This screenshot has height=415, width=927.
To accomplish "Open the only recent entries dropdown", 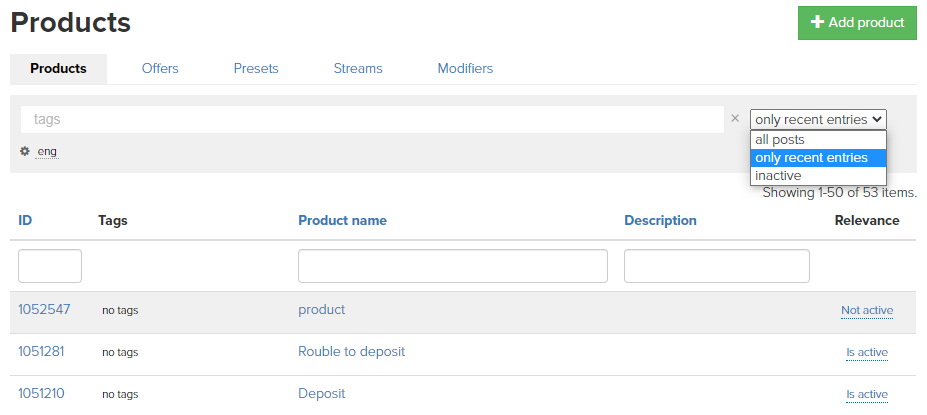I will (818, 119).
